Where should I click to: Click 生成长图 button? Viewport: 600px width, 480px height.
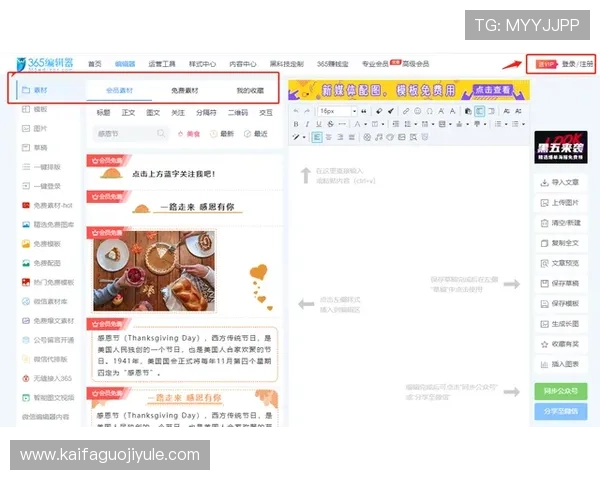click(x=561, y=324)
